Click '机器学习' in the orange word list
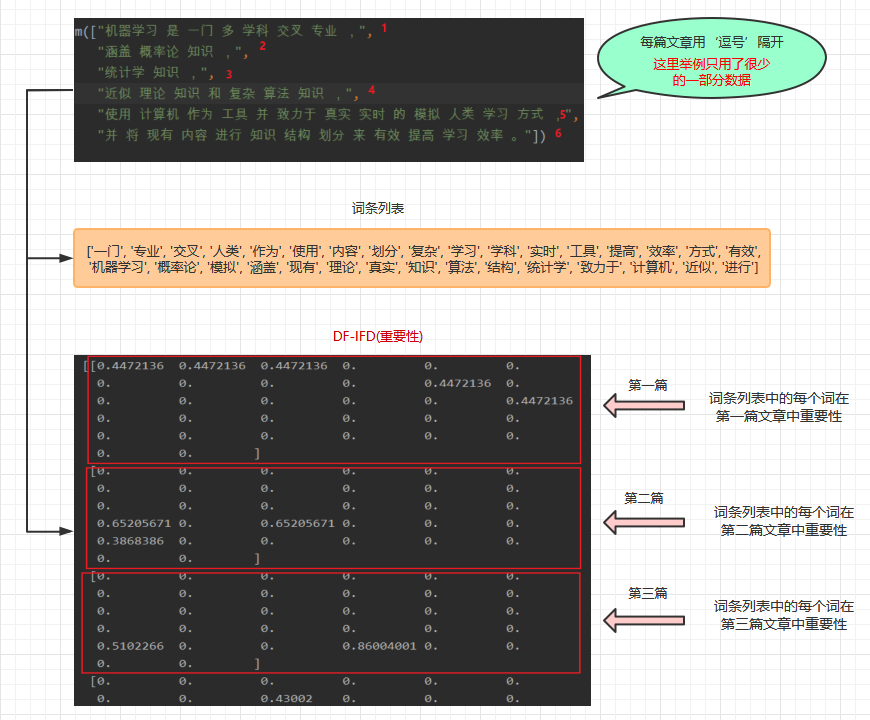Screen dimensions: 870x720 [x=118, y=267]
